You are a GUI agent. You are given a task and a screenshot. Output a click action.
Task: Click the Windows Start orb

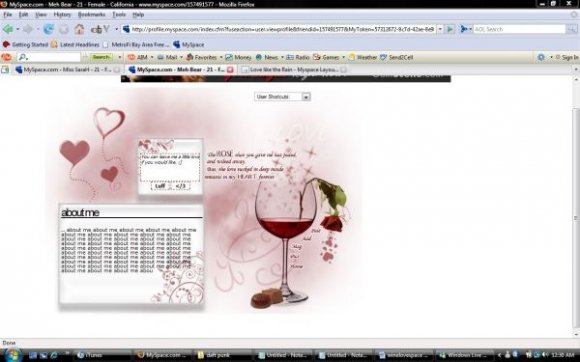(x=12, y=355)
